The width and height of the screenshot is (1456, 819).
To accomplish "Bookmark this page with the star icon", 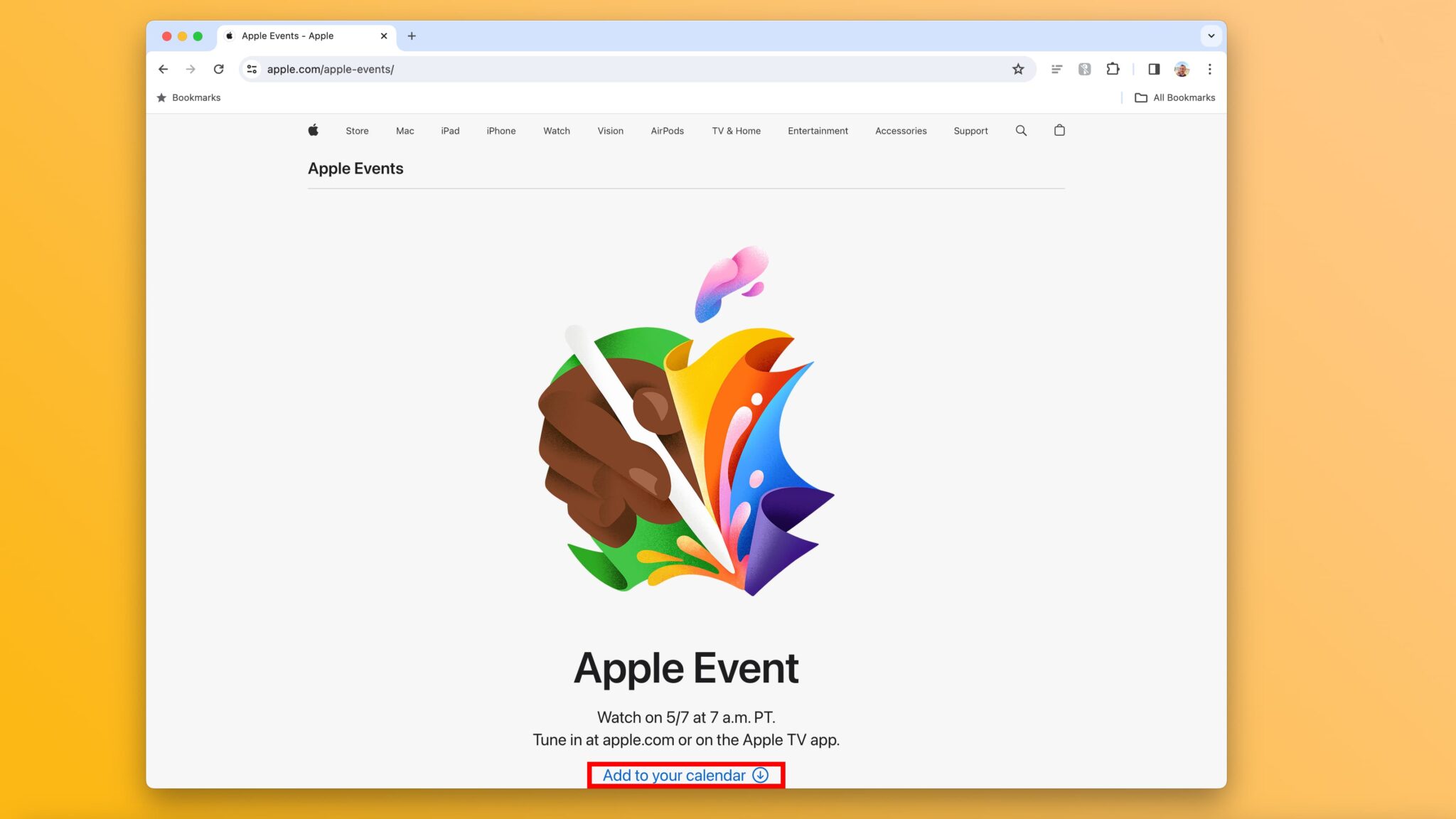I will (x=1018, y=69).
